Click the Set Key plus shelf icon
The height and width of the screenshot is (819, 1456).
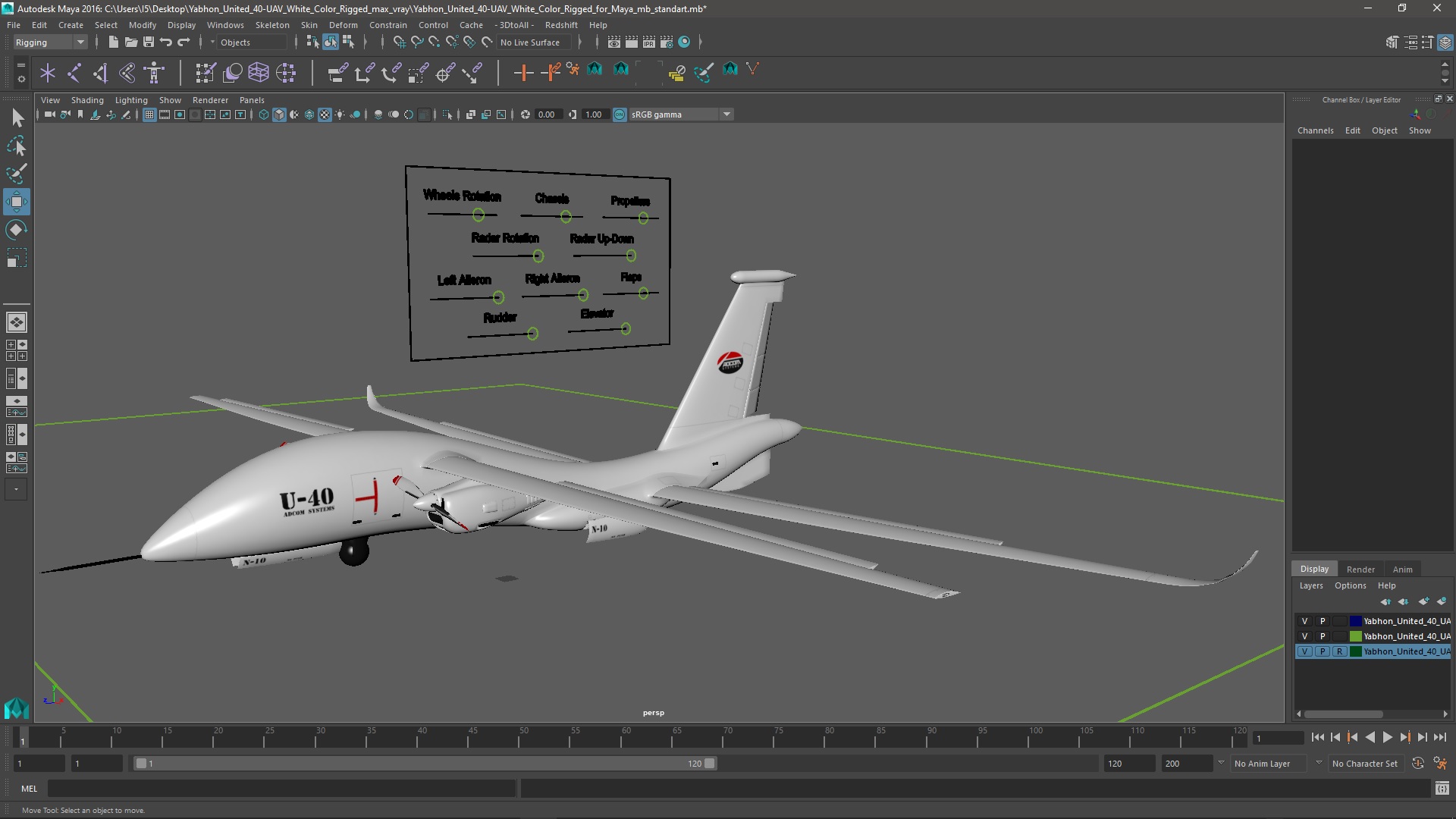523,73
